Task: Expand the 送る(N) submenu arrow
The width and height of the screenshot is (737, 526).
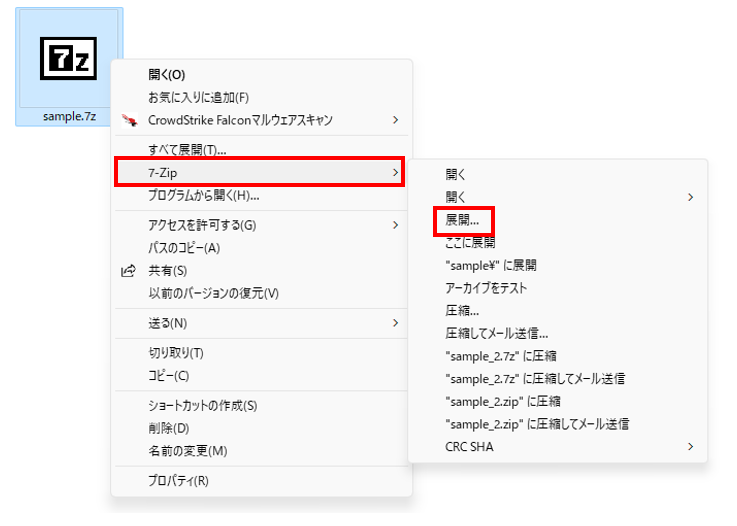Action: click(x=395, y=323)
